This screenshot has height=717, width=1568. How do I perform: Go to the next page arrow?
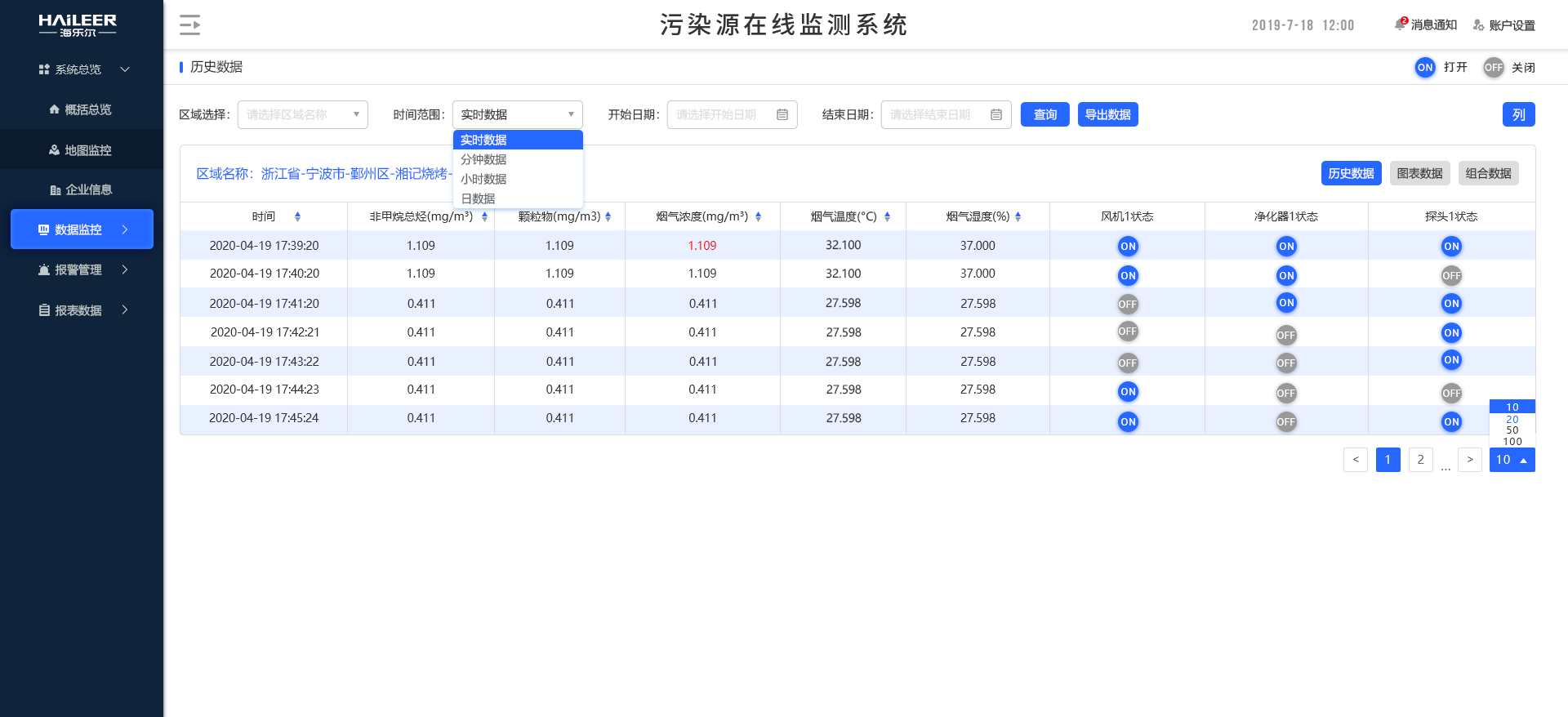[1470, 460]
